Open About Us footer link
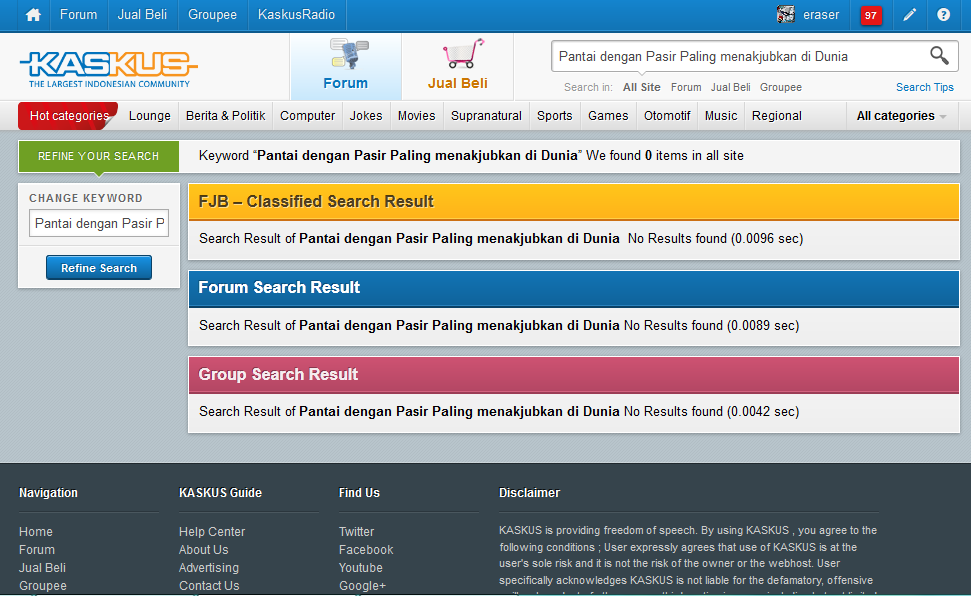 [203, 550]
